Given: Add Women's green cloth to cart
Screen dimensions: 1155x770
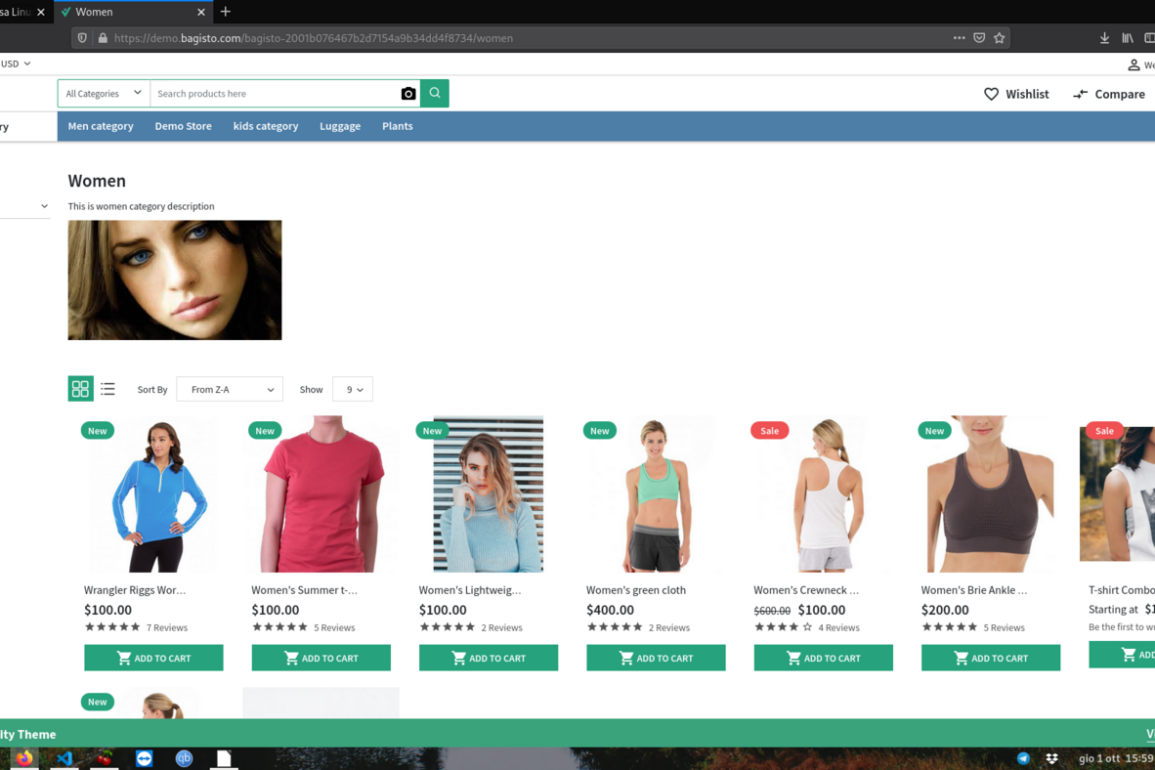Looking at the screenshot, I should (x=656, y=658).
